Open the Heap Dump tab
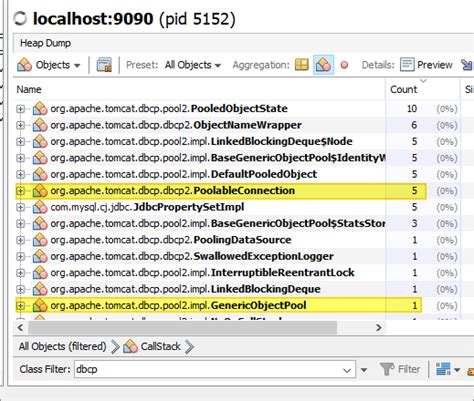 45,43
